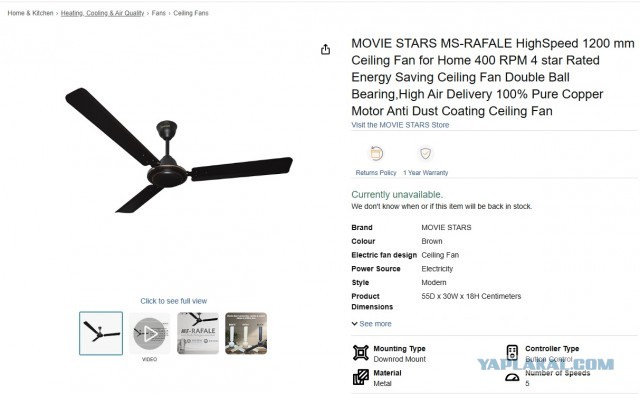Open the Home & Kitchen breadcrumb
The height and width of the screenshot is (394, 640).
30,13
